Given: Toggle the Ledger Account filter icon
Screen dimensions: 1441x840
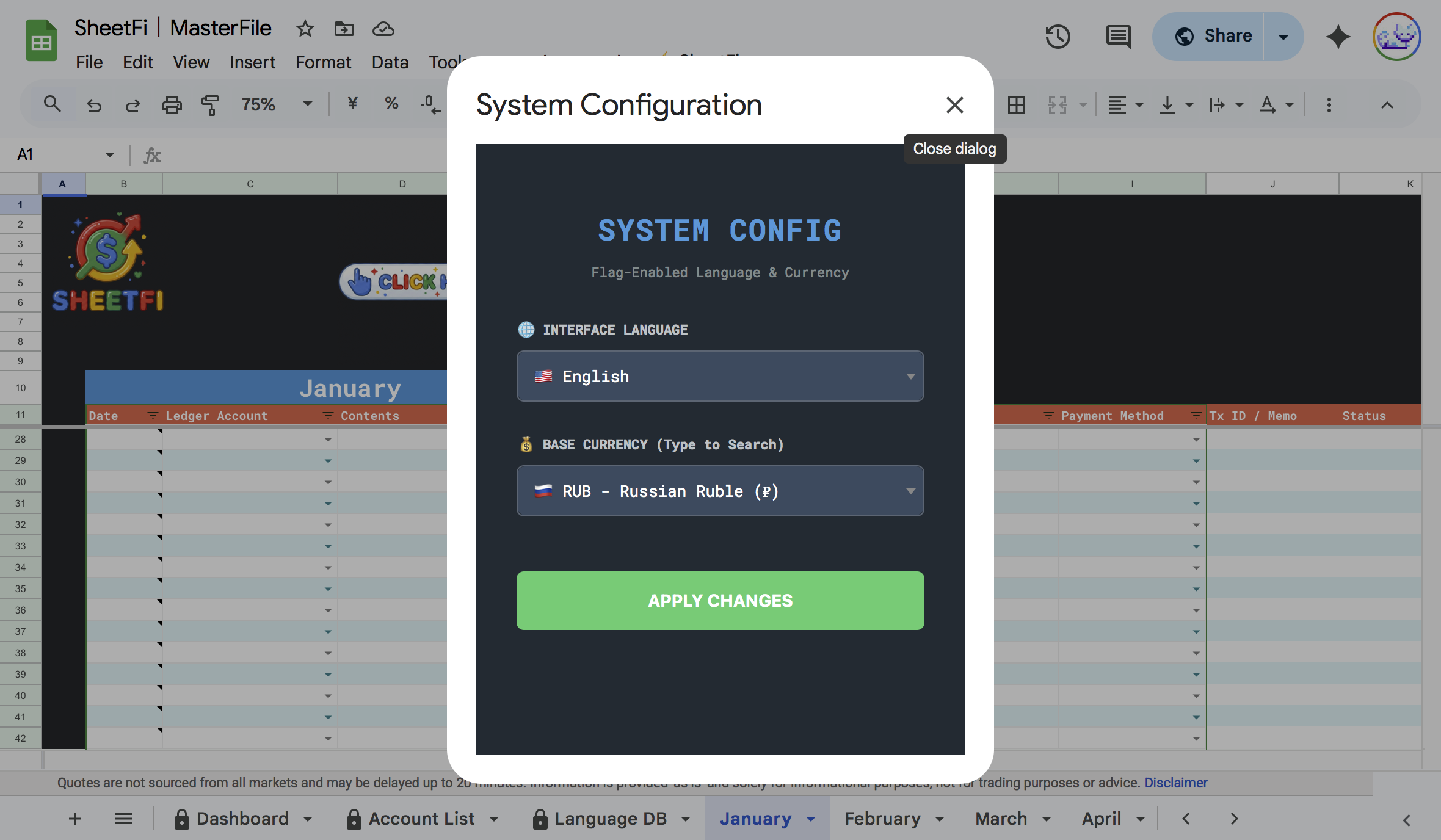Looking at the screenshot, I should click(328, 416).
